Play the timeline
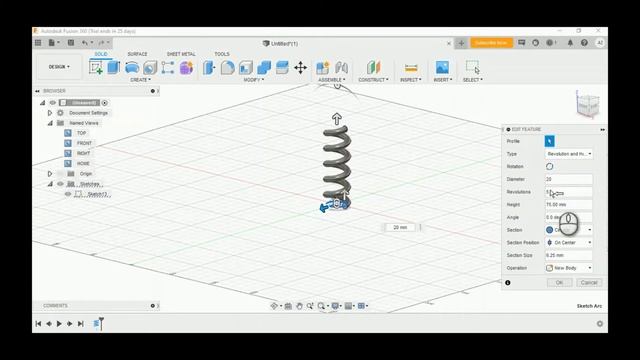 tap(59, 324)
